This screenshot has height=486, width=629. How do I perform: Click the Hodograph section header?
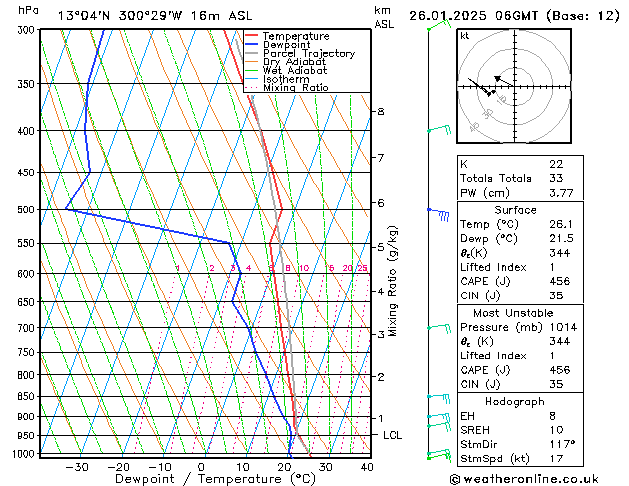[x=515, y=401]
